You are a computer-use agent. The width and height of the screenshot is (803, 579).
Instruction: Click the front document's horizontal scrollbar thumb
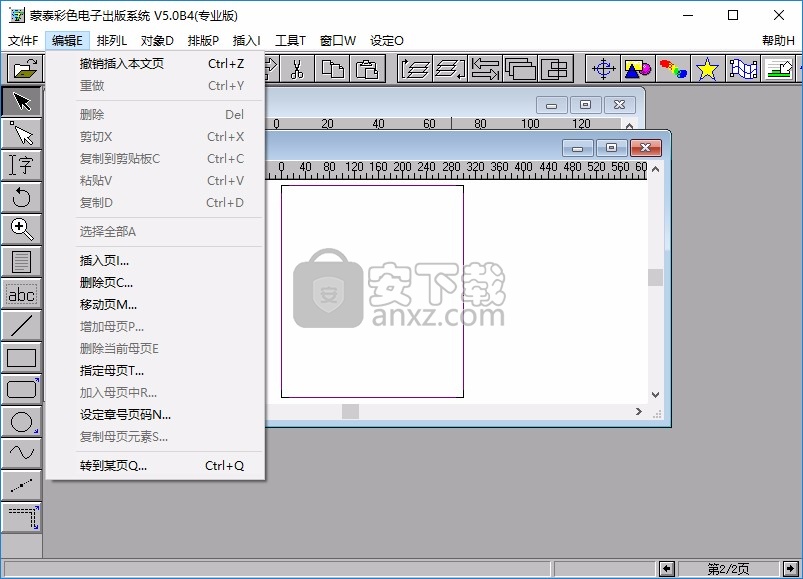[x=350, y=412]
